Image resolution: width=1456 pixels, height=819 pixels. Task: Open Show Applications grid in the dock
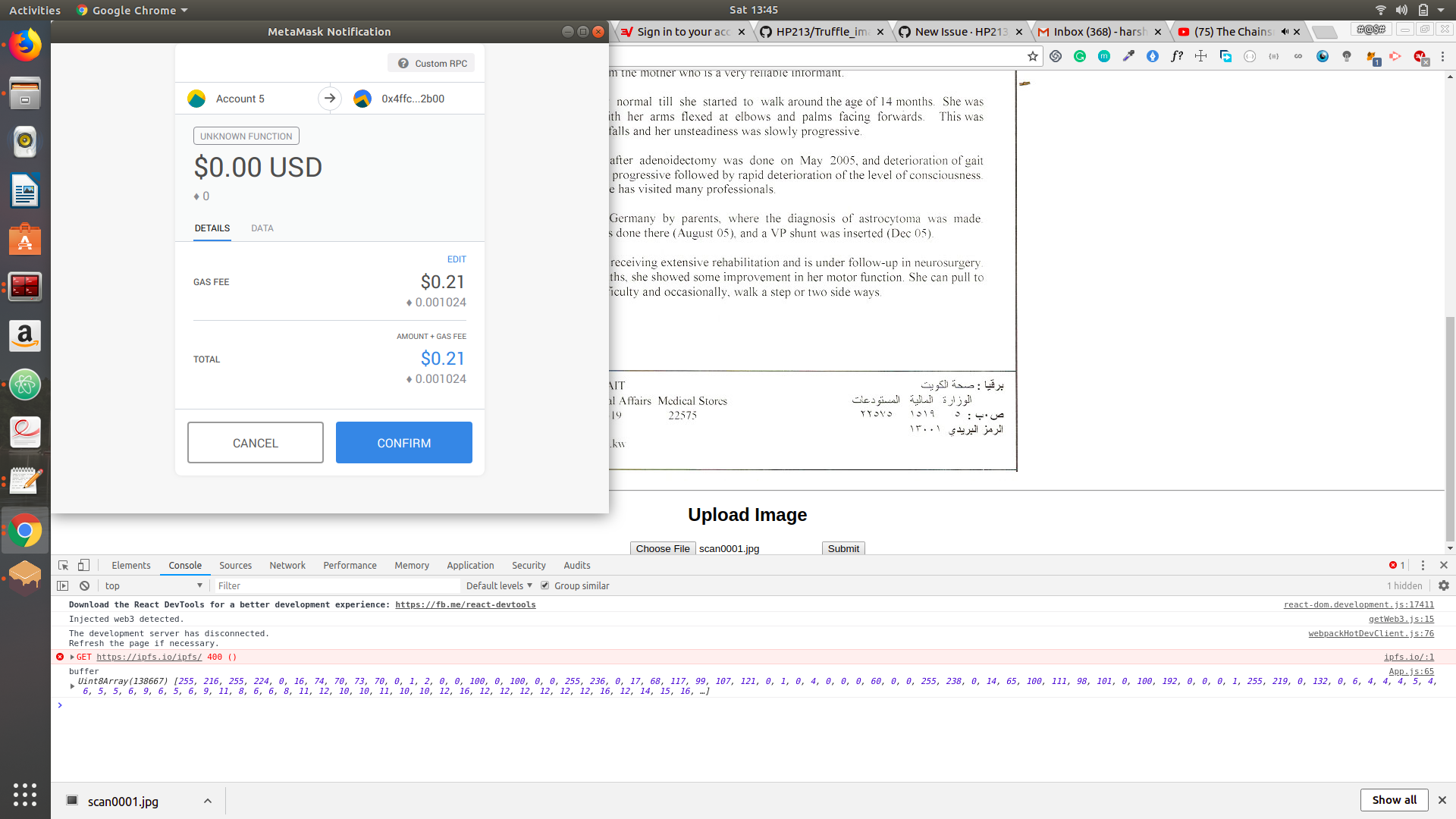pyautogui.click(x=25, y=795)
